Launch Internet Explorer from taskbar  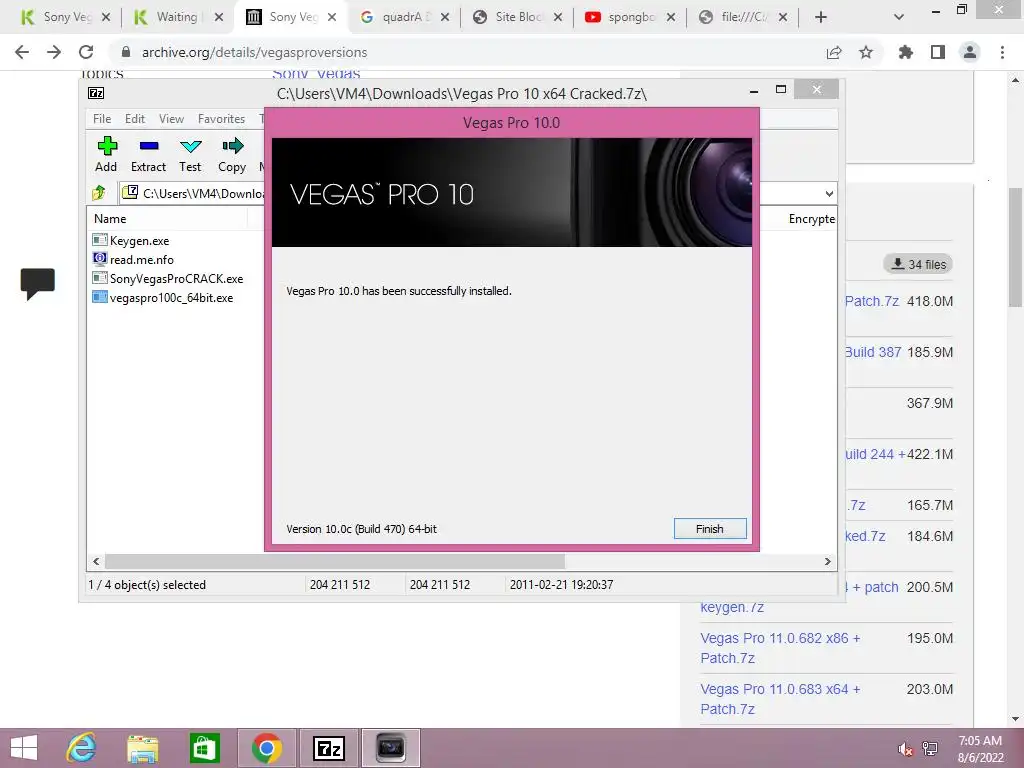[x=82, y=748]
